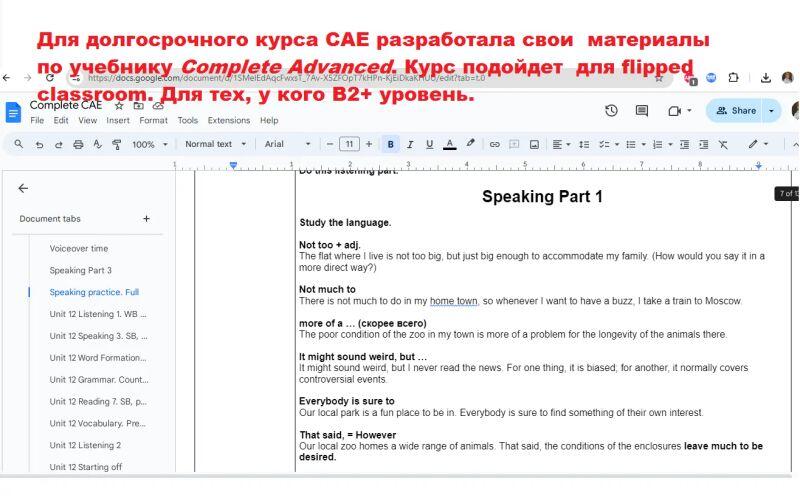
Task: Click the font size input field
Action: pos(349,144)
